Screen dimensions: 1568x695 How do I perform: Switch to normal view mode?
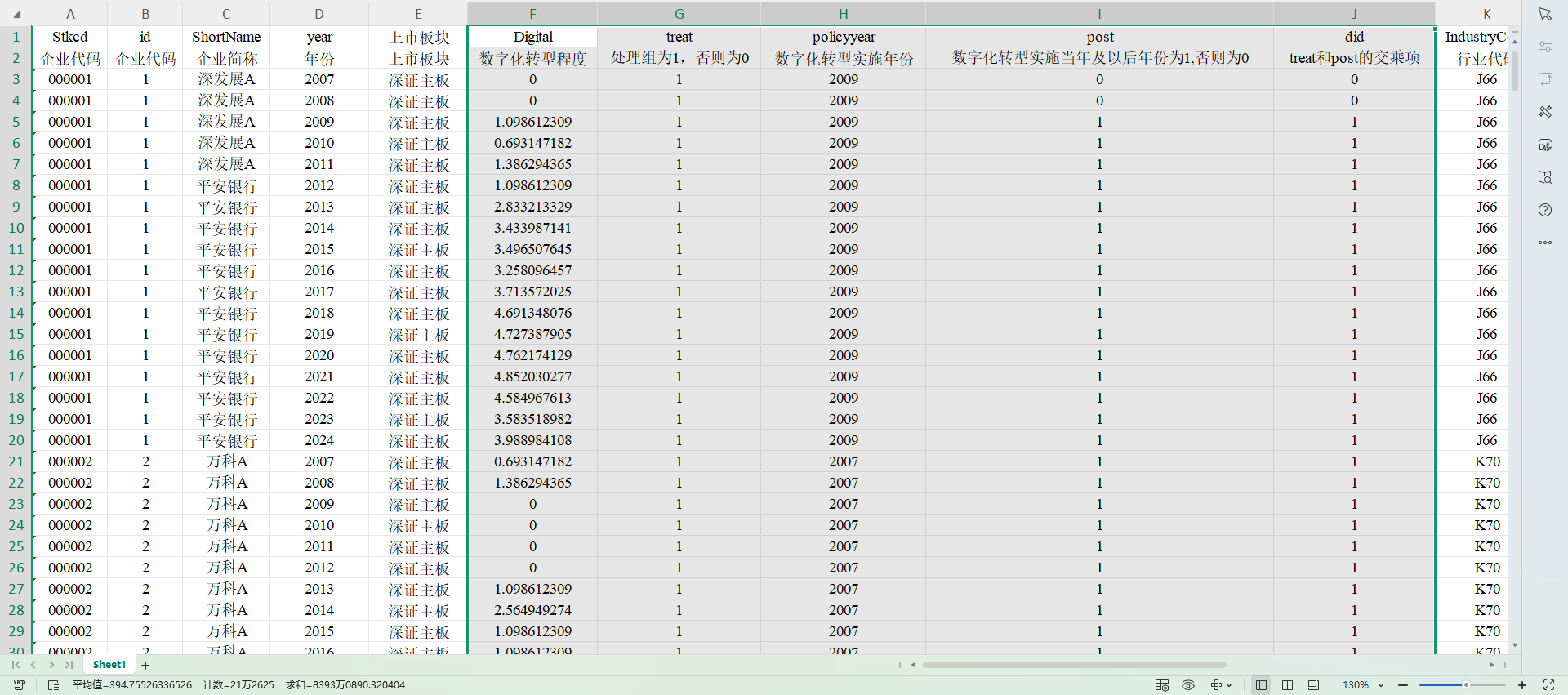[1261, 685]
